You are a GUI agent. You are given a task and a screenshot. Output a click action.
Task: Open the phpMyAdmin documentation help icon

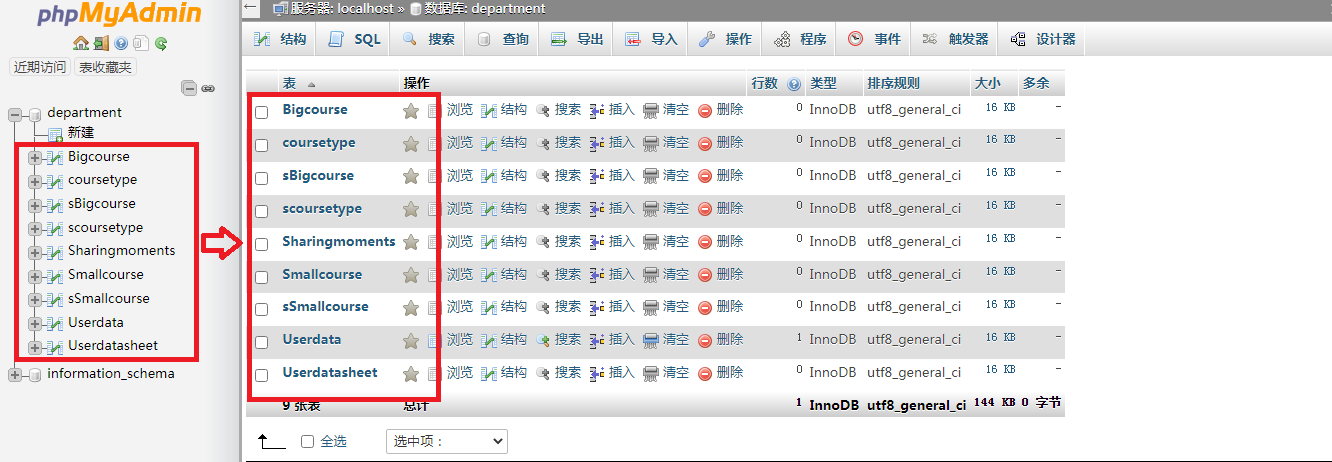click(122, 43)
